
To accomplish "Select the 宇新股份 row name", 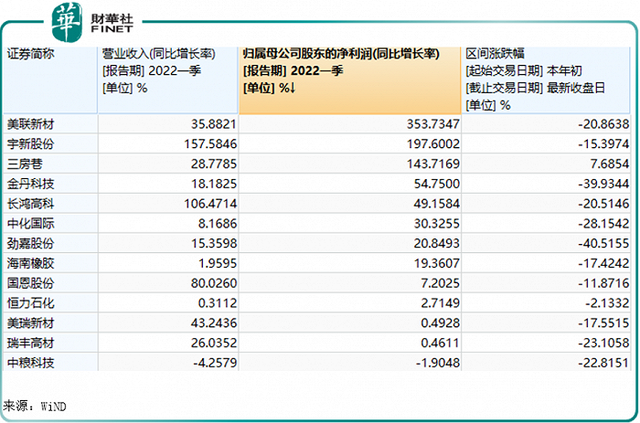I will [x=31, y=144].
